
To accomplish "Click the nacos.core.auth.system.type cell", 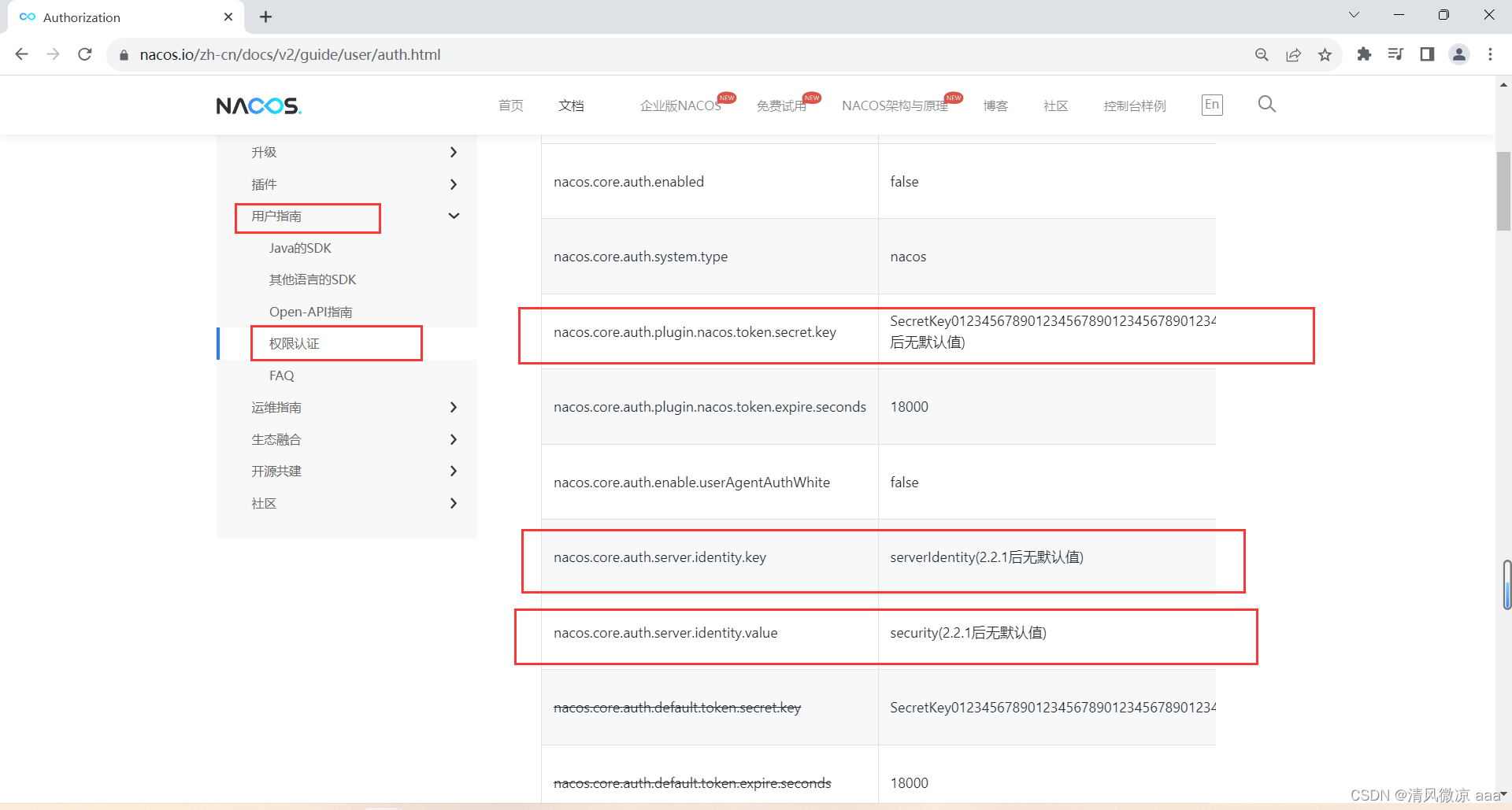I will point(710,257).
